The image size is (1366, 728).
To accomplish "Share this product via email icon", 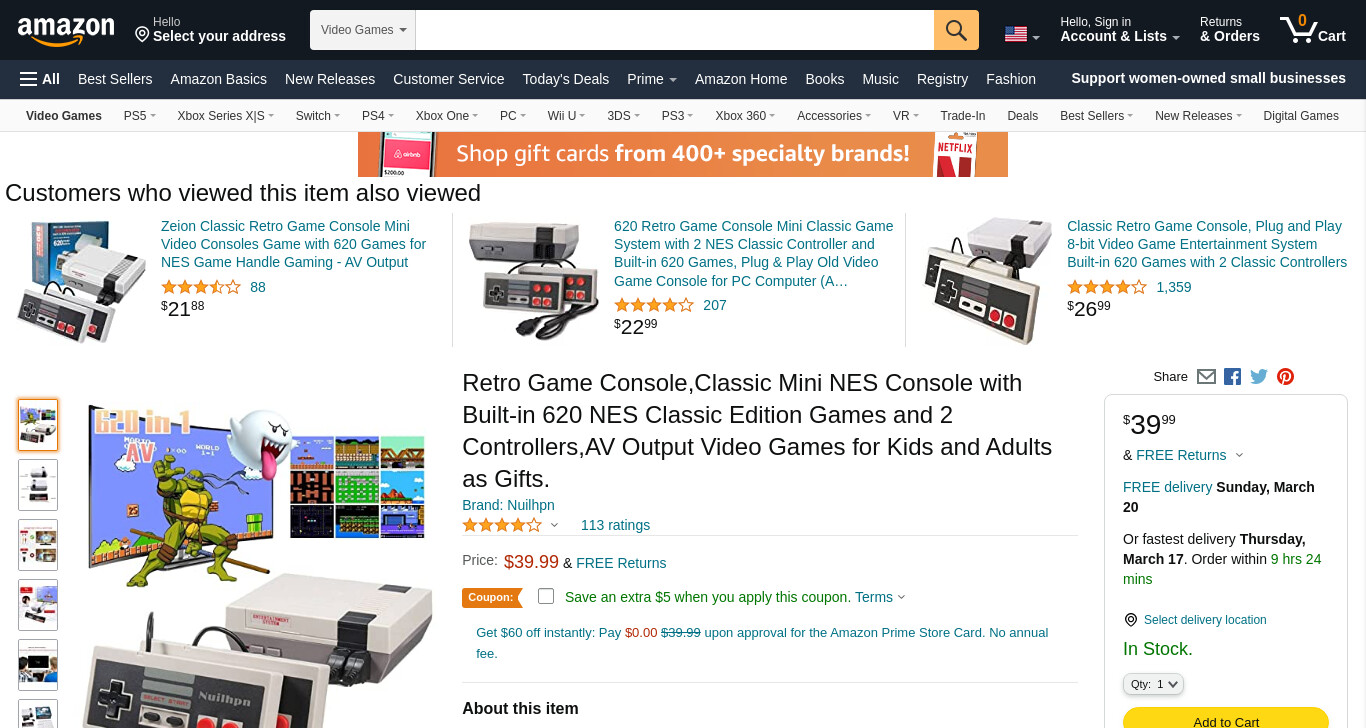I will pos(1206,377).
